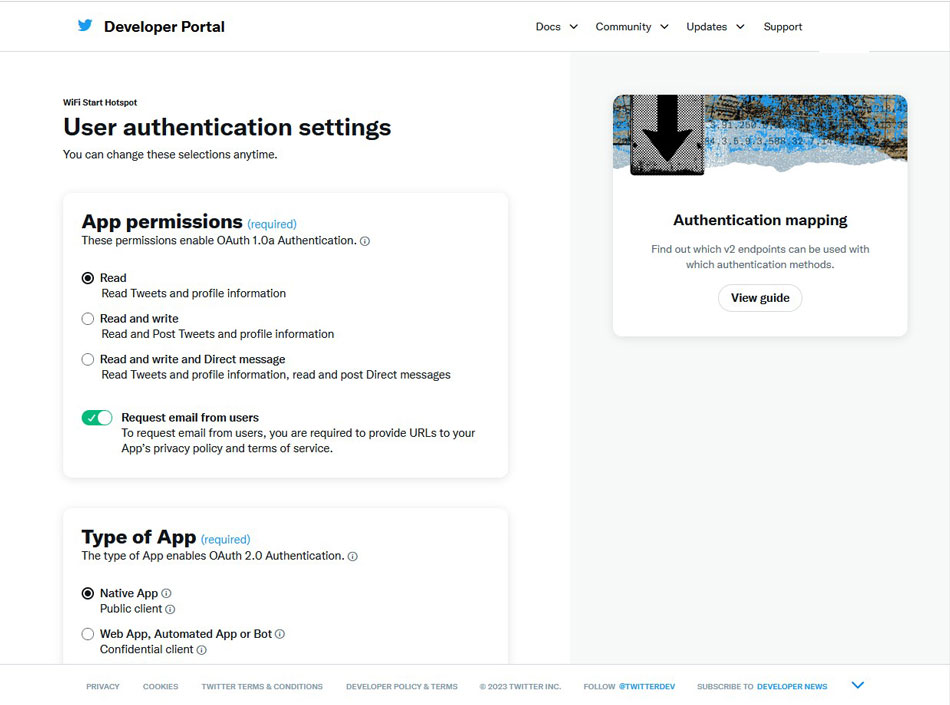This screenshot has height=705, width=950.
Task: Select Read and write permission
Action: click(88, 319)
